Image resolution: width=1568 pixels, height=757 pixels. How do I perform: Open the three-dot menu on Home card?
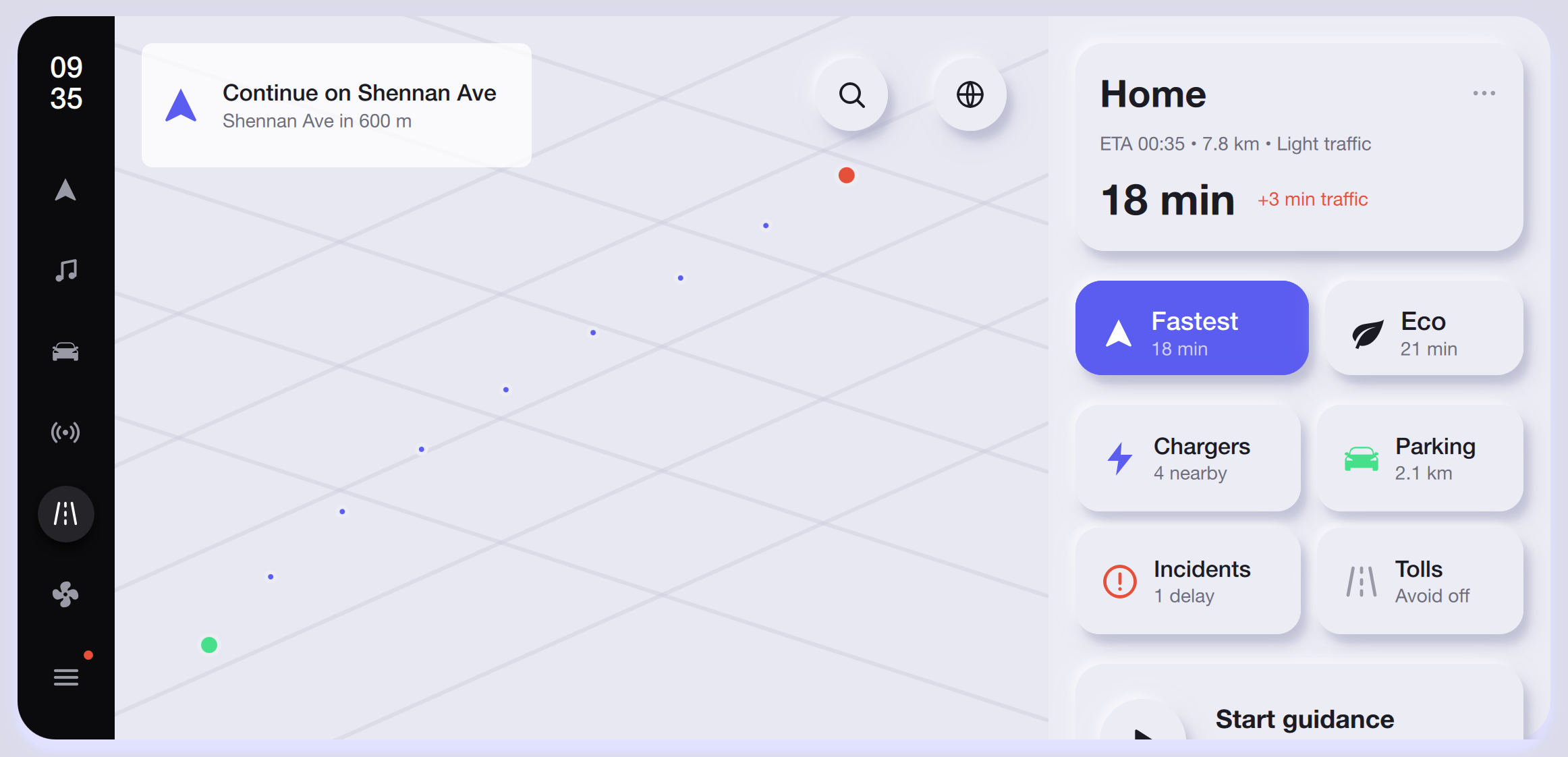pyautogui.click(x=1484, y=93)
